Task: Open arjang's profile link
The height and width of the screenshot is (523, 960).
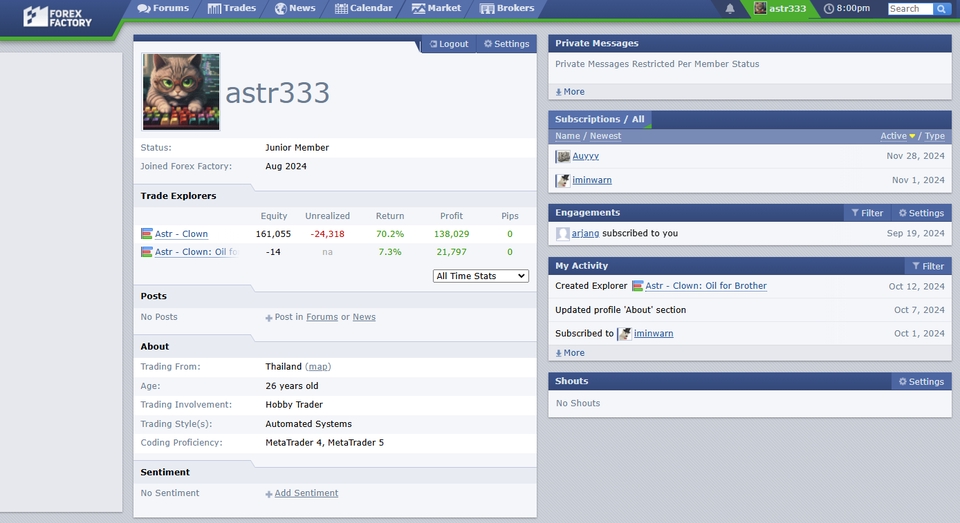Action: (x=585, y=233)
